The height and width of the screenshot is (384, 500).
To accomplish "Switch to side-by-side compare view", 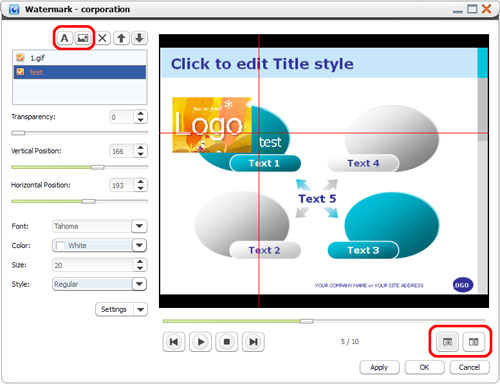I will tap(474, 342).
